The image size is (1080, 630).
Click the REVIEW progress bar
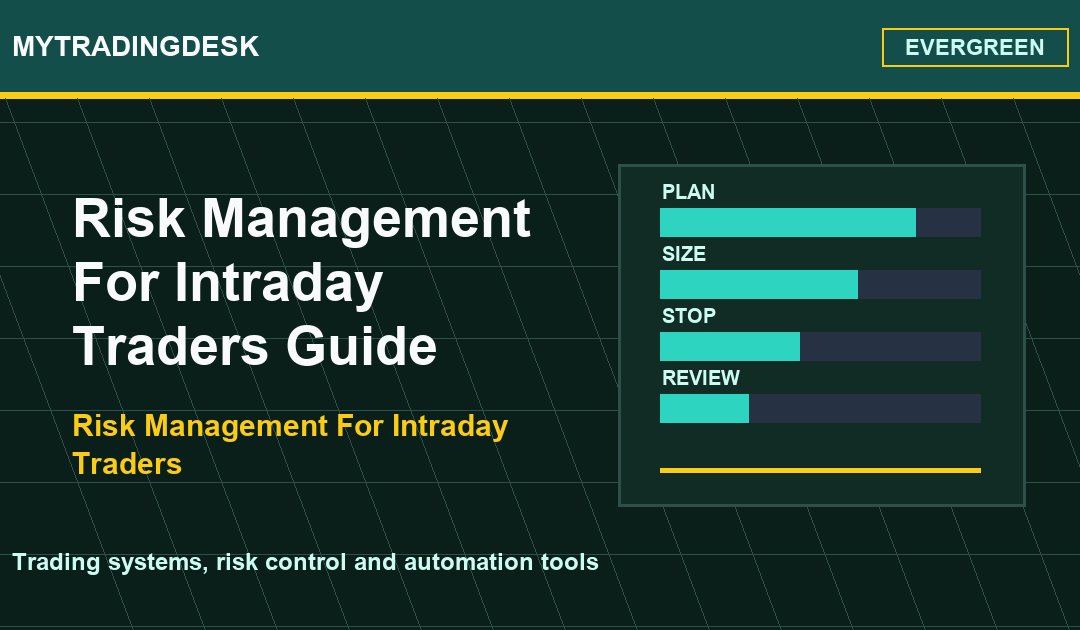point(820,408)
